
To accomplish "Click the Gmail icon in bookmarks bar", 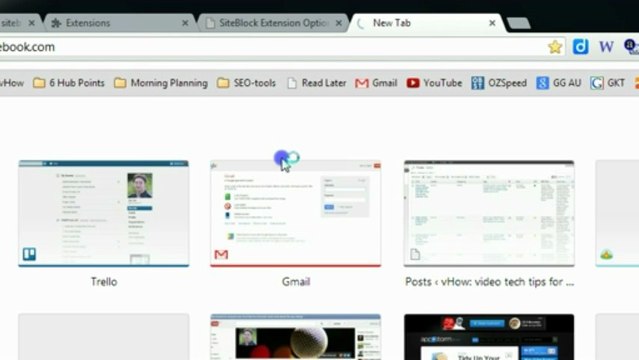I will [361, 83].
